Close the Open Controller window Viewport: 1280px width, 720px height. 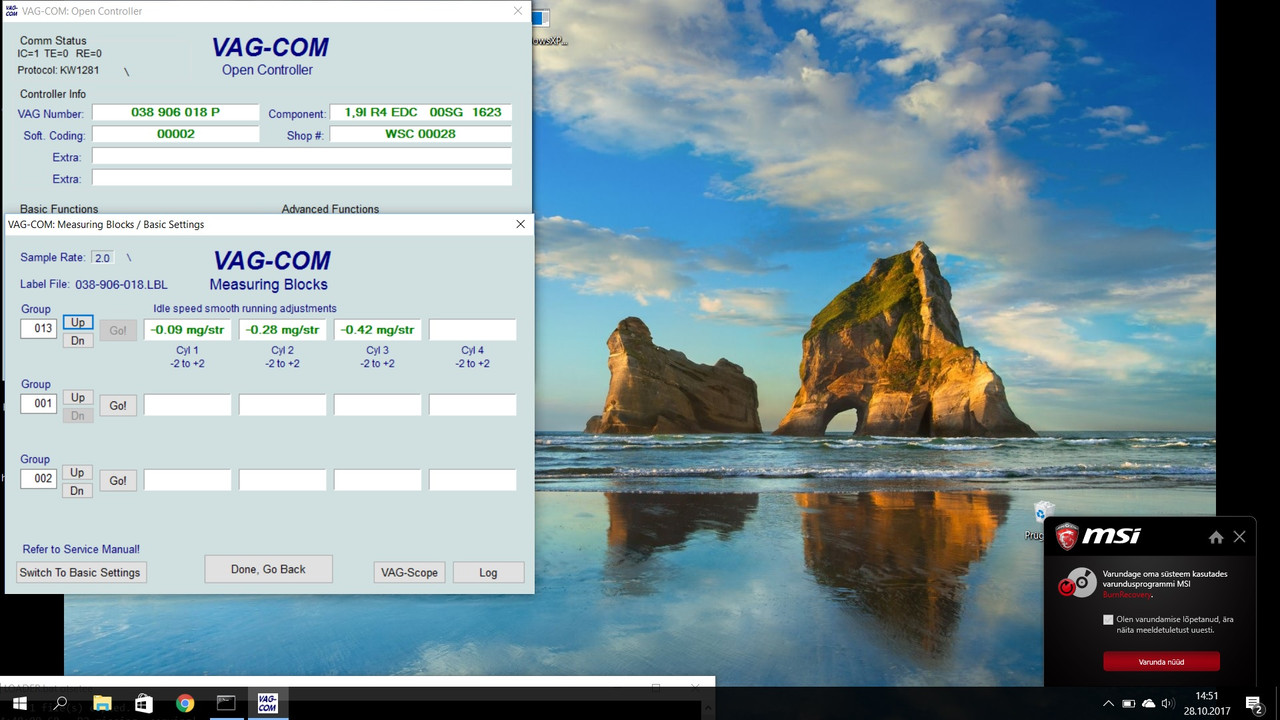coord(518,11)
